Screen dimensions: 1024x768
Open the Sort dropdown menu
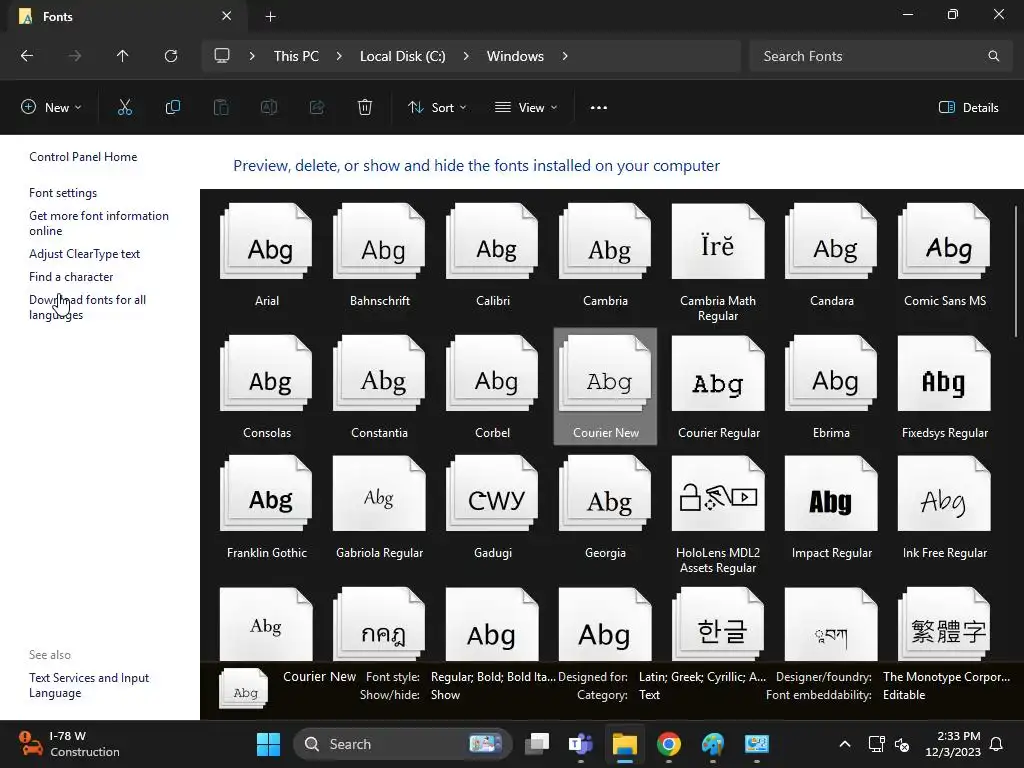point(437,108)
